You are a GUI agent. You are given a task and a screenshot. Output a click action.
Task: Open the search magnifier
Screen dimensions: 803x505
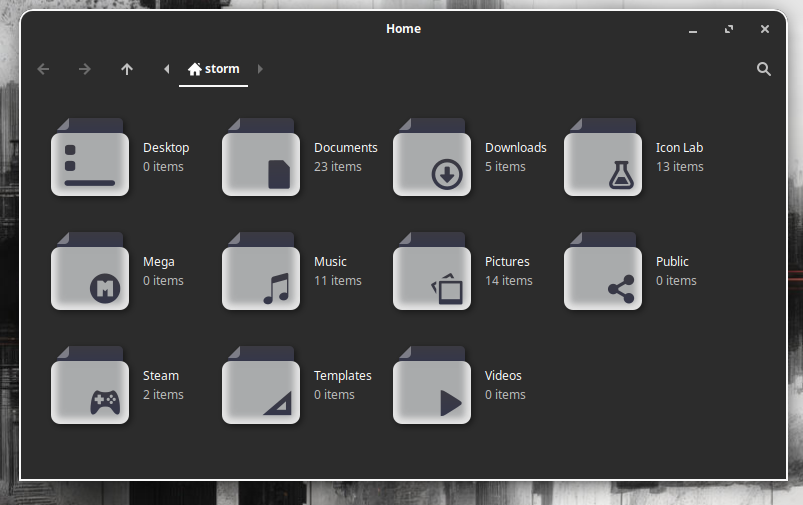[x=764, y=69]
